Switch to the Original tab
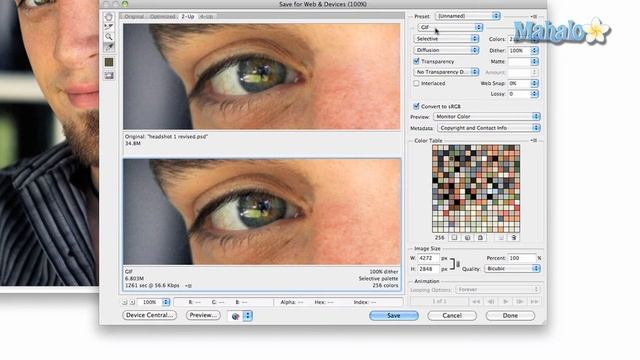Screen dimensions: 640x360 pos(134,16)
